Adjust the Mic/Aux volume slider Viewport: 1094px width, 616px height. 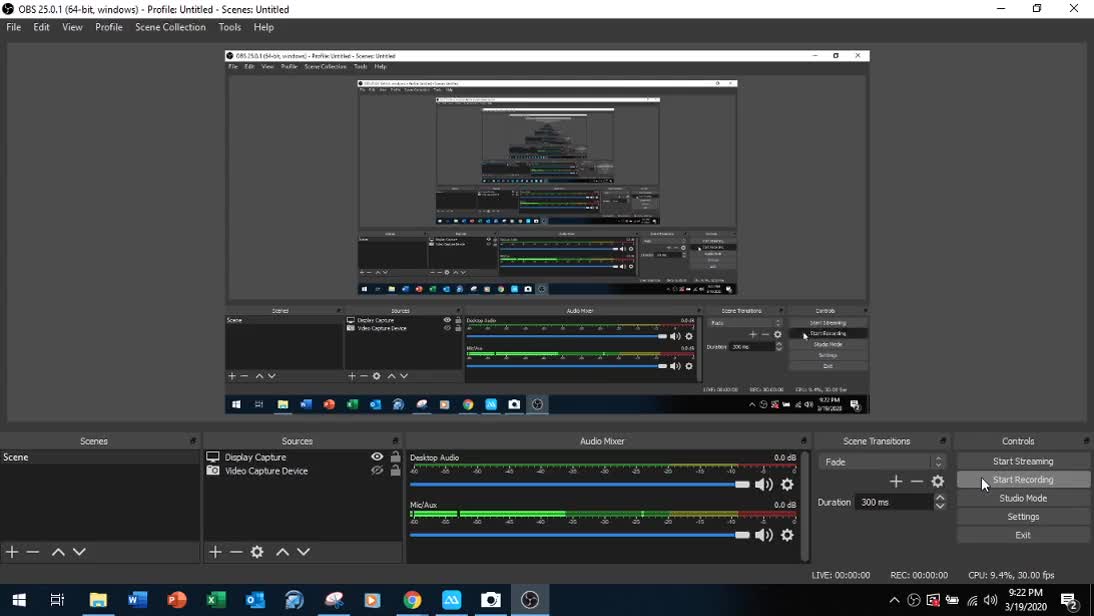tap(580, 535)
